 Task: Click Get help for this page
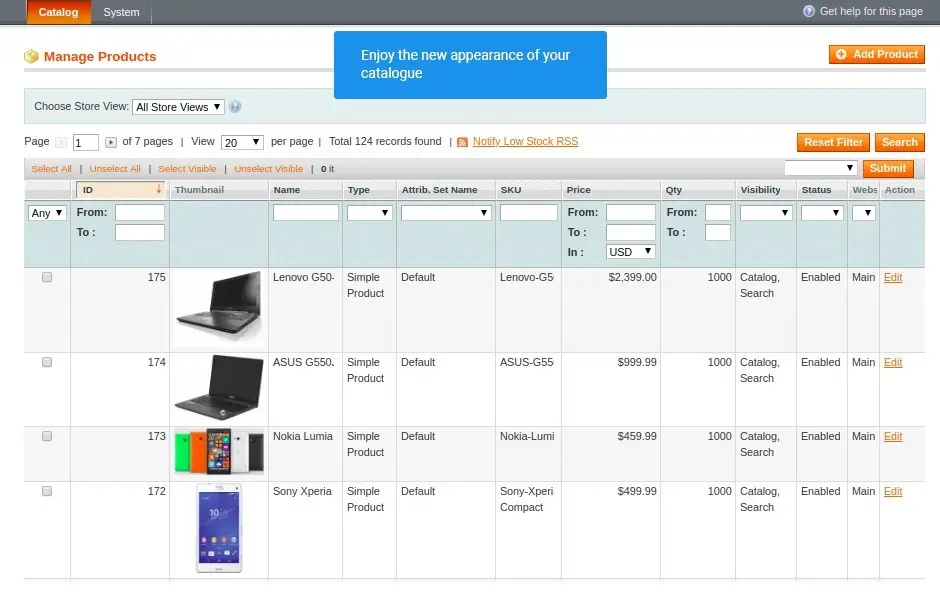(x=870, y=11)
